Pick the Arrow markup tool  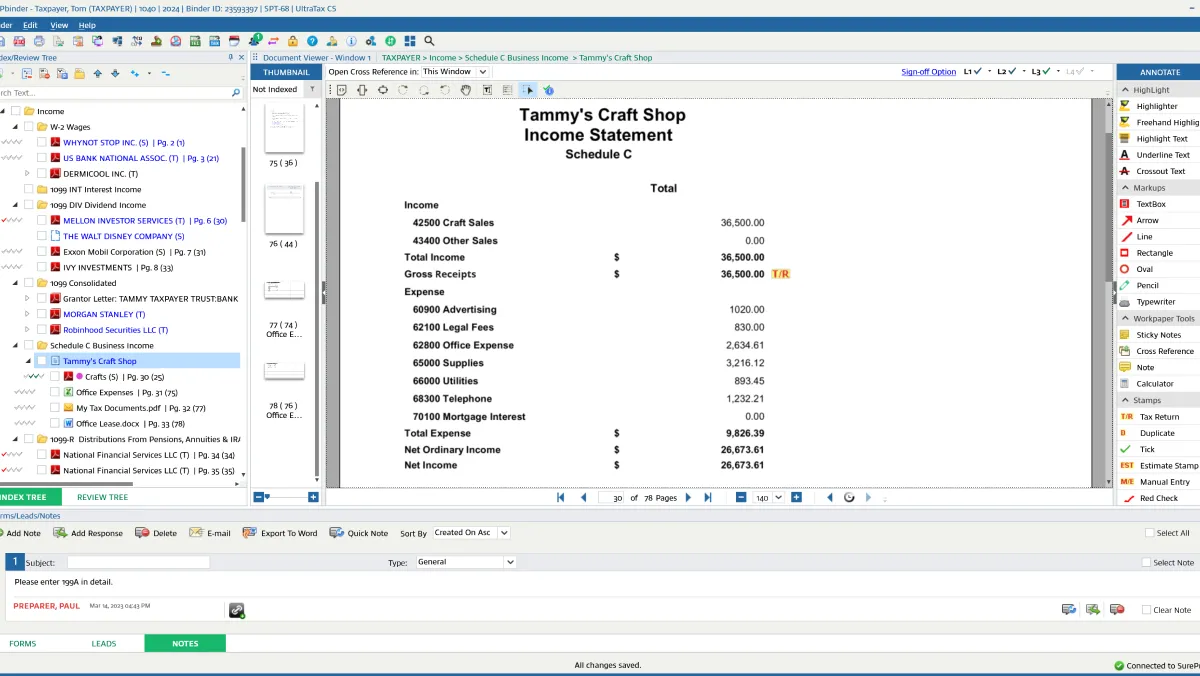[1147, 220]
